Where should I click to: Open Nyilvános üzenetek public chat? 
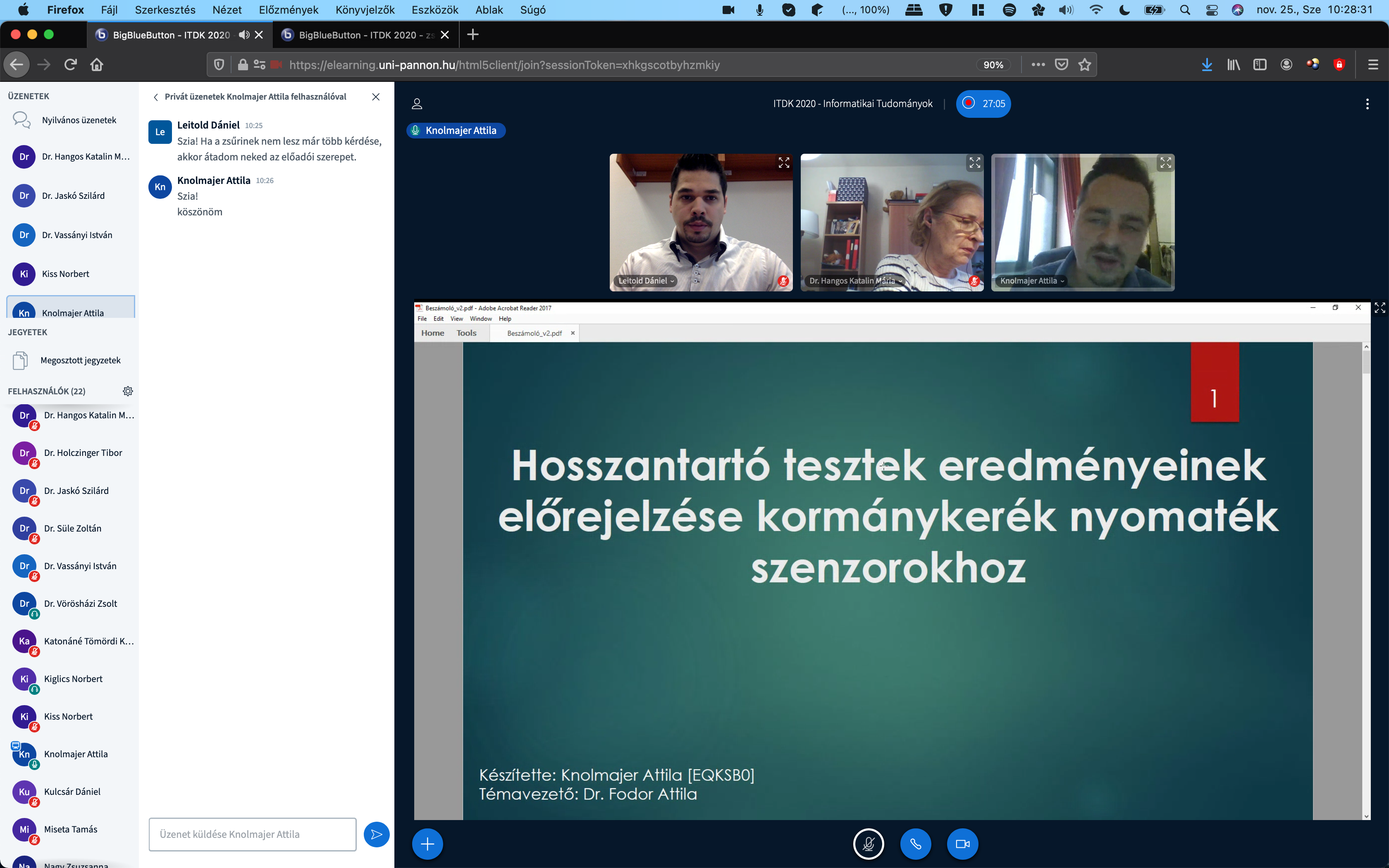point(79,120)
